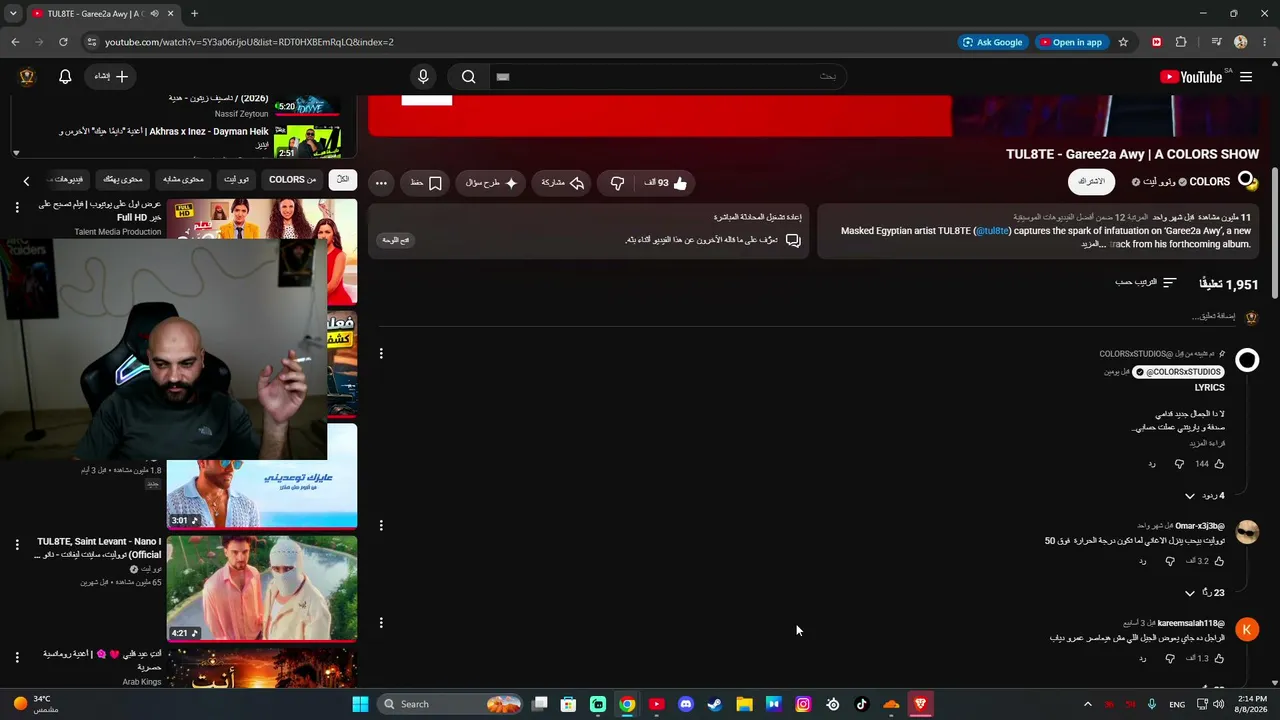1280x720 pixels.
Task: Open options for the Talent Media Production suggestion
Action: pyautogui.click(x=17, y=207)
